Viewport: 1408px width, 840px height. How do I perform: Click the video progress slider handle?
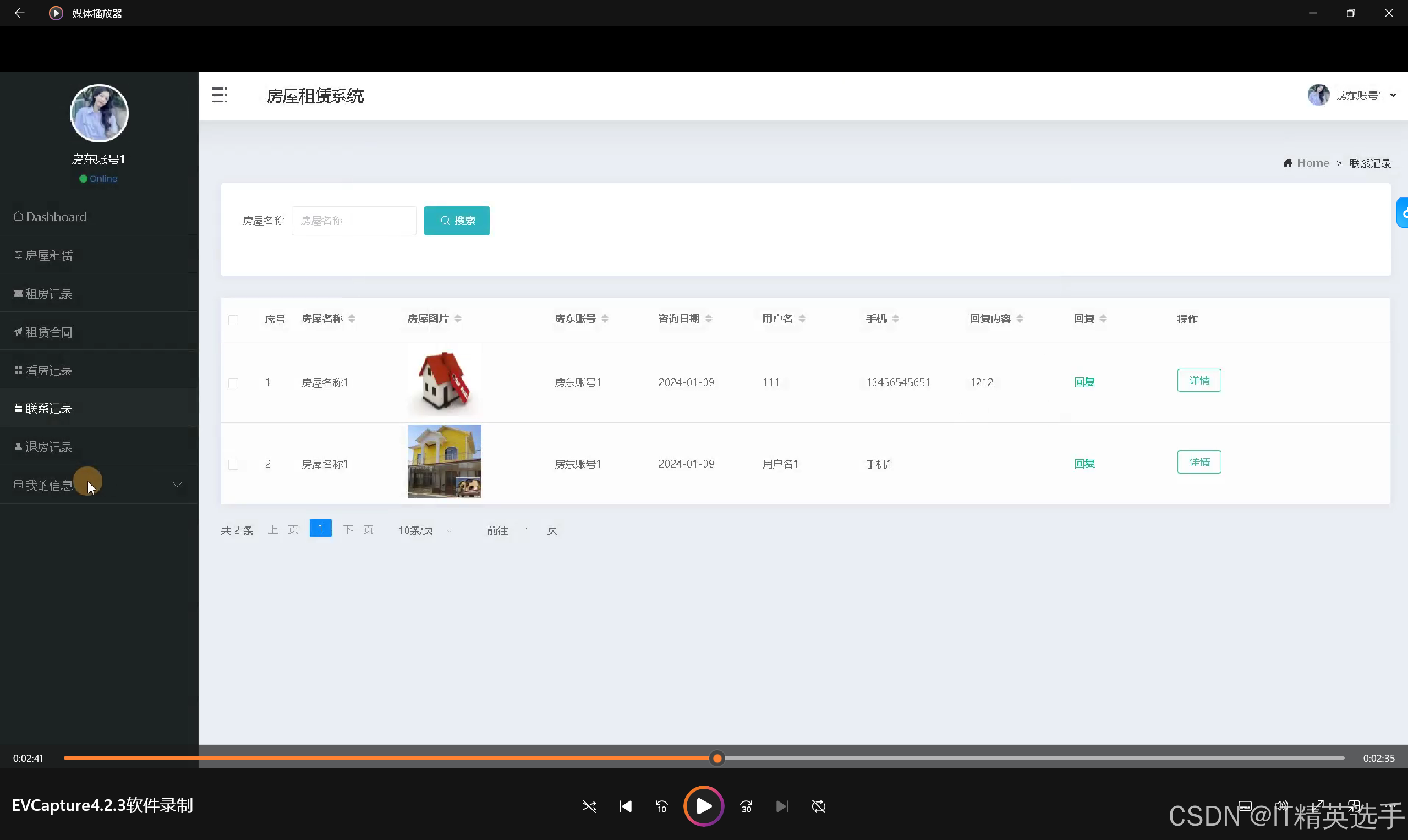pyautogui.click(x=717, y=759)
